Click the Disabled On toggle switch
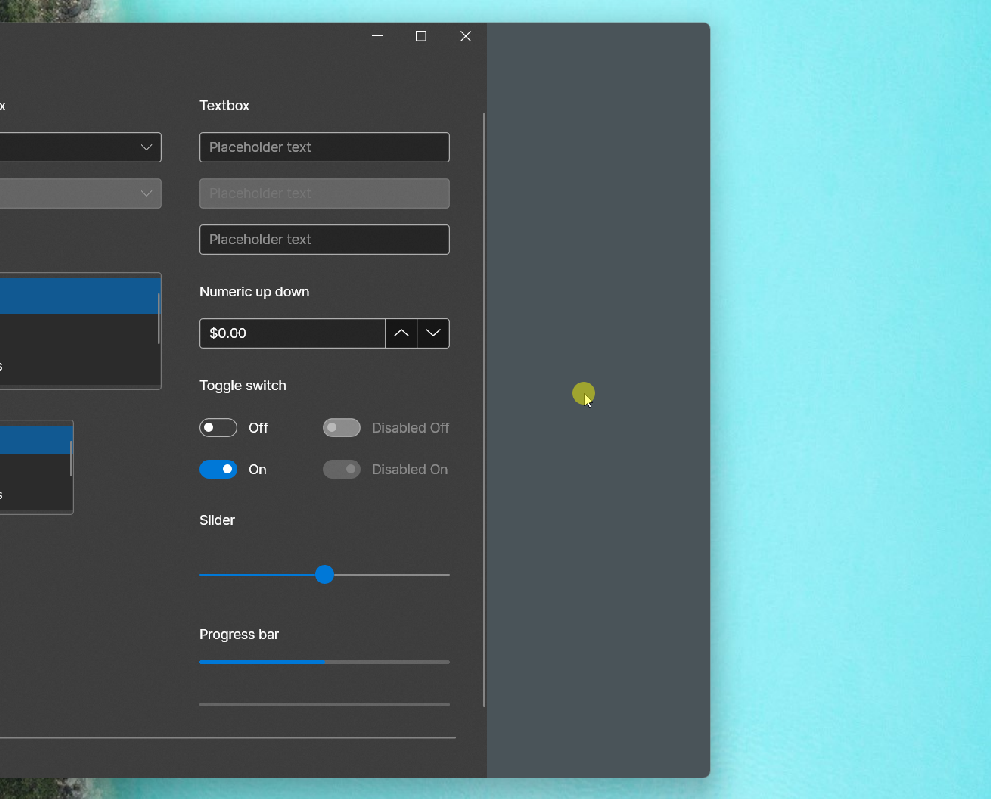 tap(341, 469)
